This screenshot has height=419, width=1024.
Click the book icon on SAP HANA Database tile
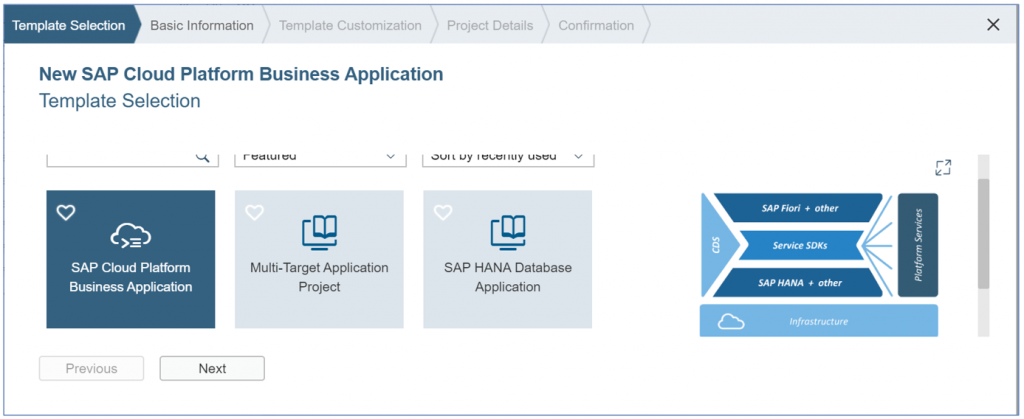tap(507, 233)
